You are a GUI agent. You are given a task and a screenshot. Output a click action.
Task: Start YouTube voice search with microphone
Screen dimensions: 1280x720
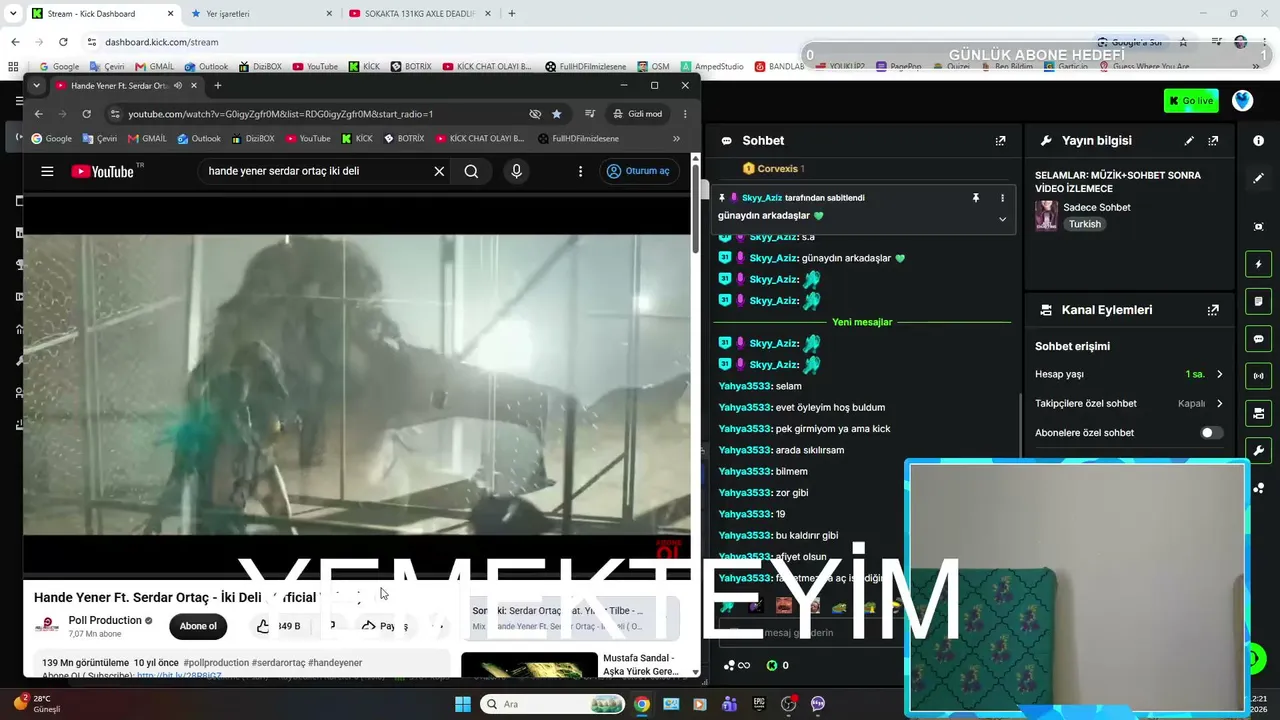(516, 171)
